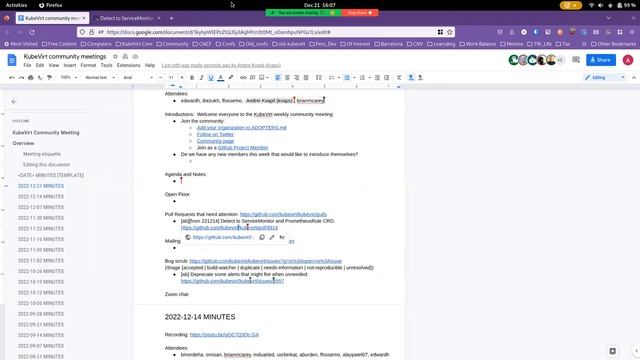640x360 pixels.
Task: Insert image using the toolbar picture icon
Action: point(262,78)
